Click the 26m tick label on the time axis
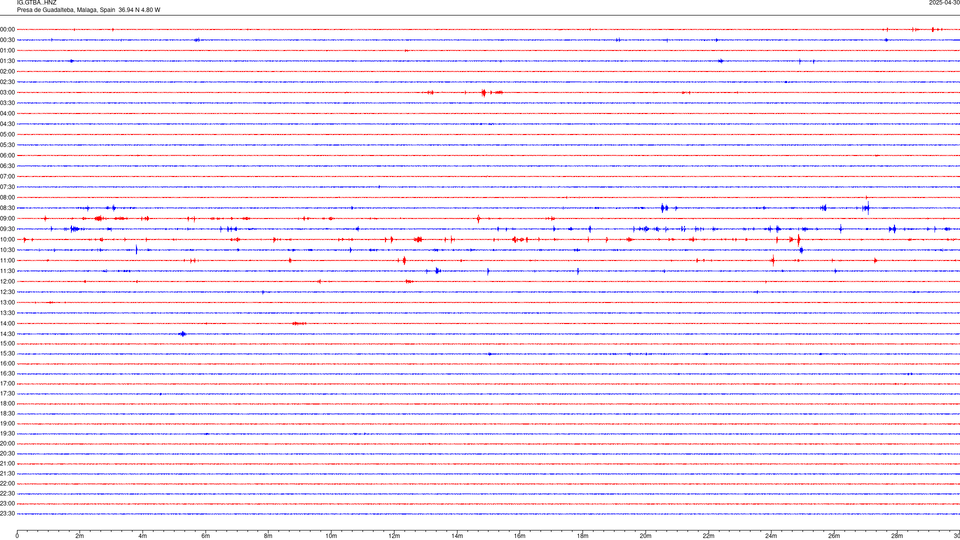960x540 pixels. [834, 536]
